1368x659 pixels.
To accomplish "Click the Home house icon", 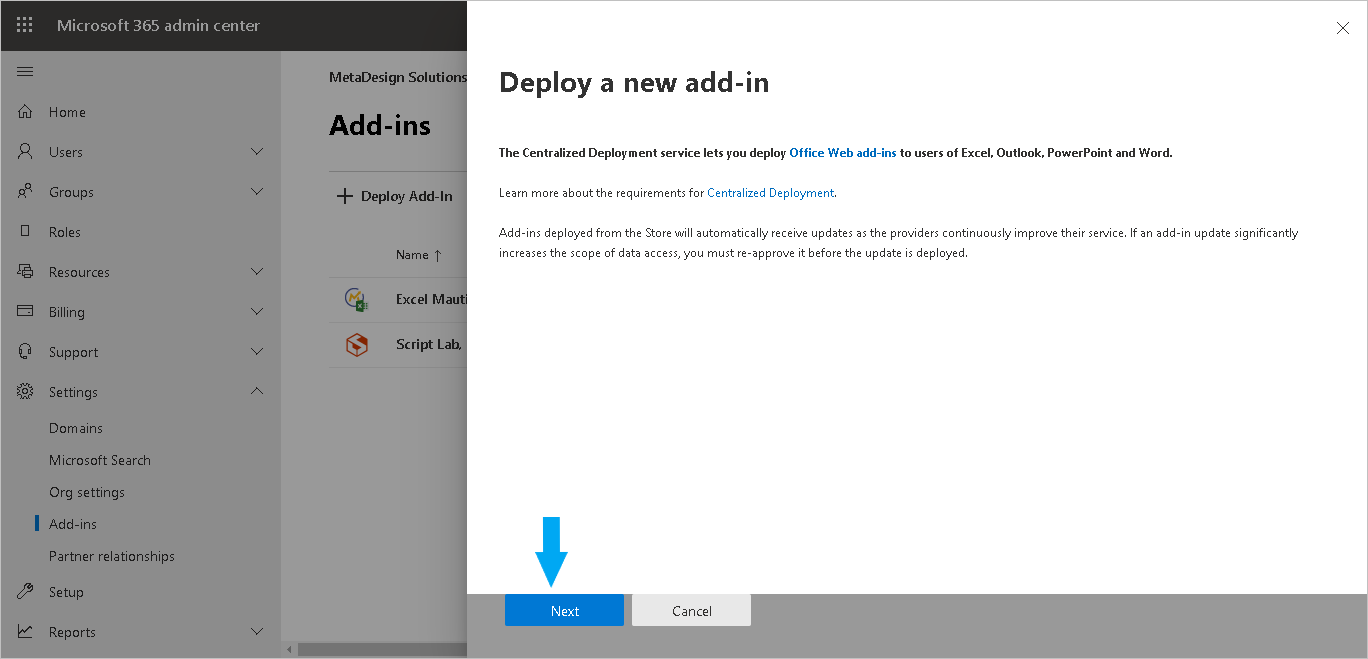I will pos(26,112).
